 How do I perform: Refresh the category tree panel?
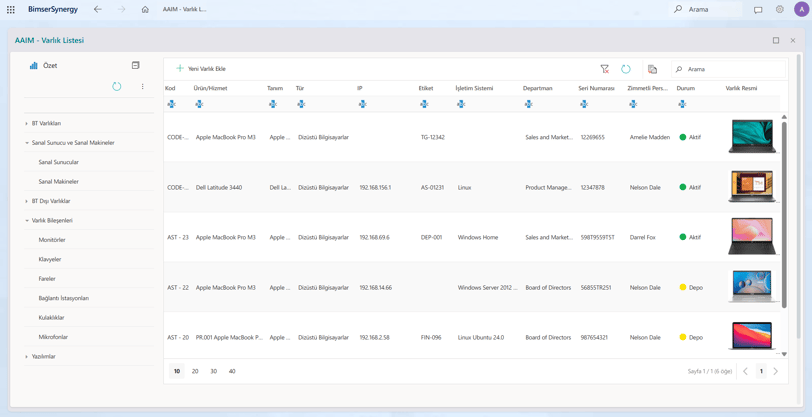(x=117, y=87)
